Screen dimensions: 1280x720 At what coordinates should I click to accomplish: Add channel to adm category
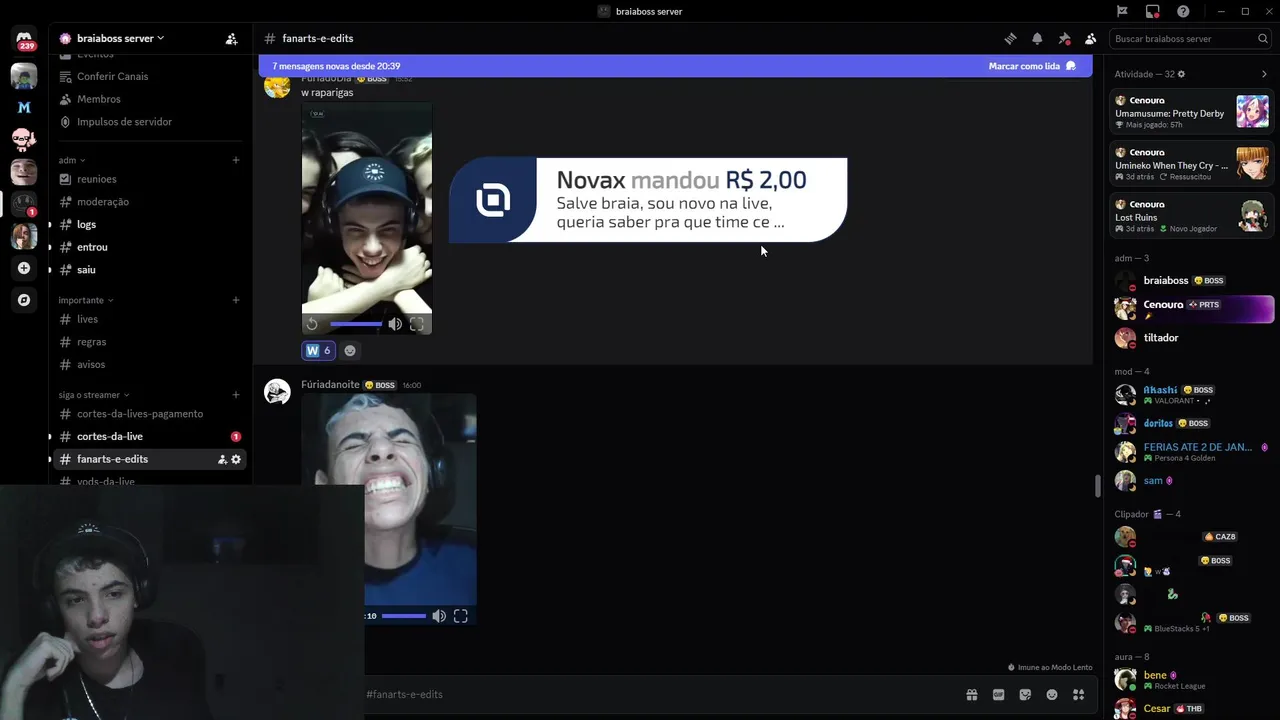point(236,160)
